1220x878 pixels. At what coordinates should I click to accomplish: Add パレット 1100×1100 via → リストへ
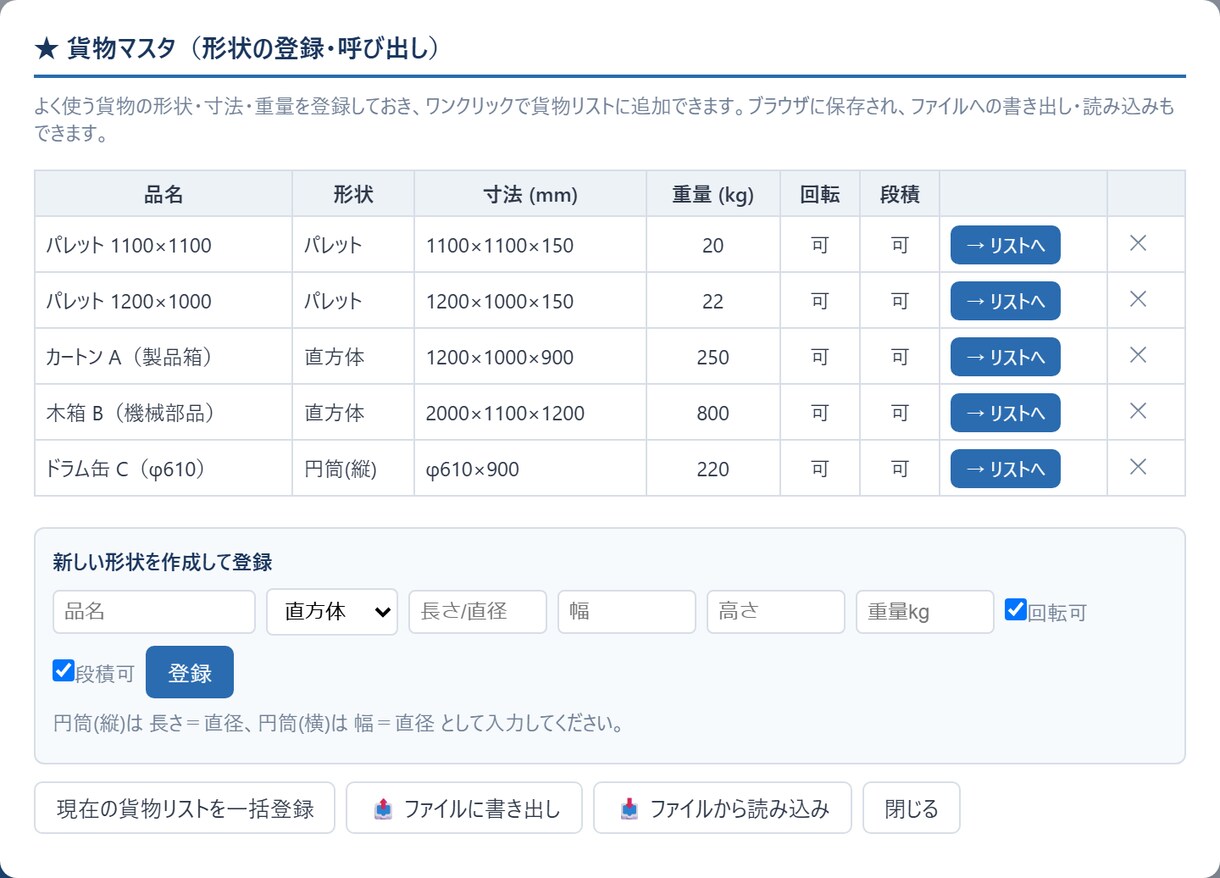pyautogui.click(x=1005, y=245)
